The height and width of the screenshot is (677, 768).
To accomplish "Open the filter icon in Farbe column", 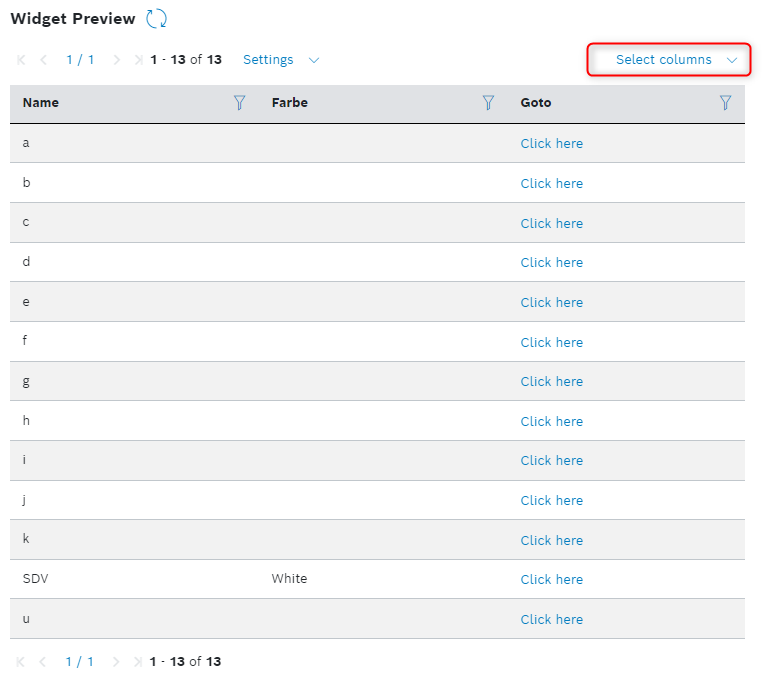I will click(488, 103).
